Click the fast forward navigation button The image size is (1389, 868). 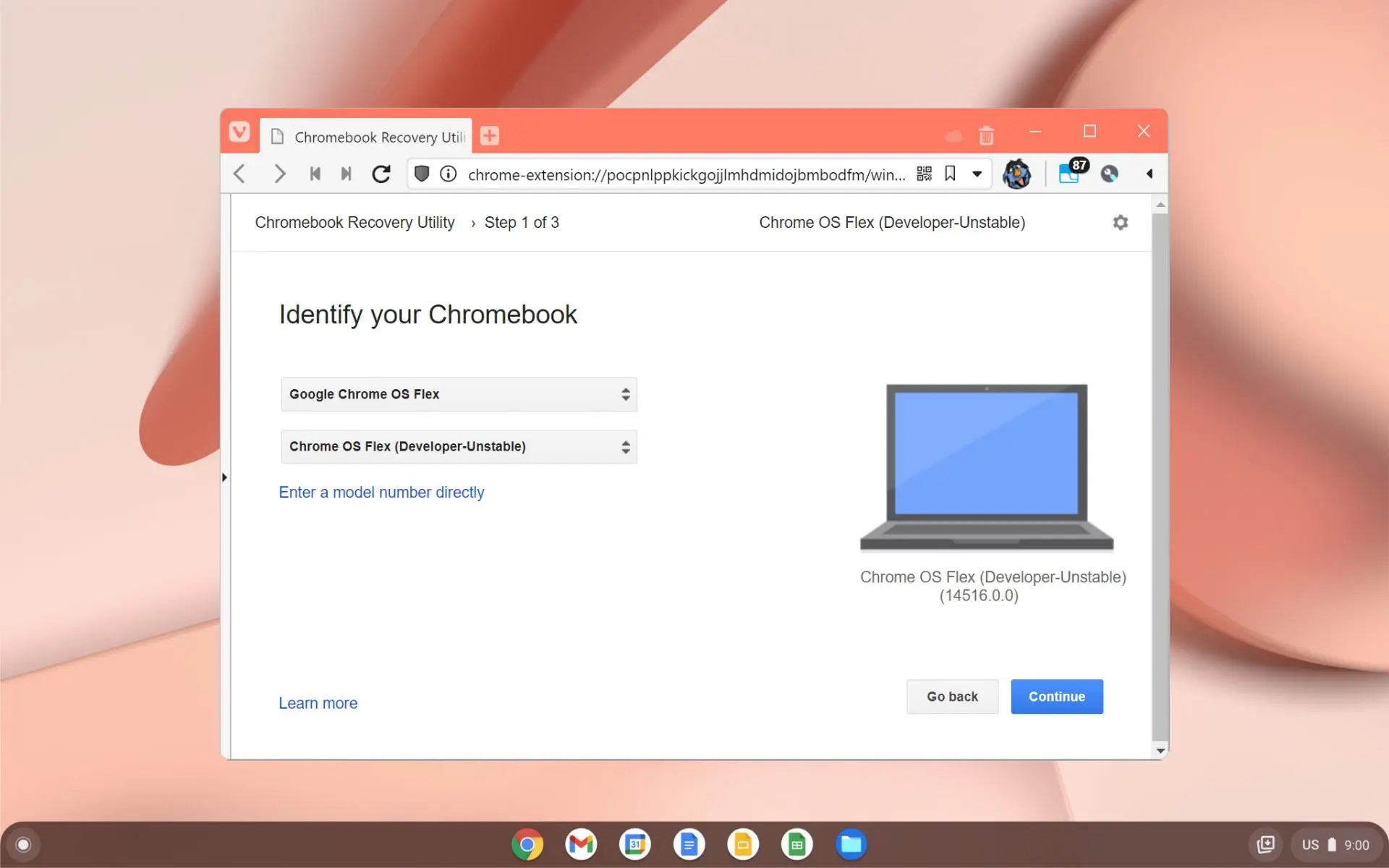(x=346, y=174)
